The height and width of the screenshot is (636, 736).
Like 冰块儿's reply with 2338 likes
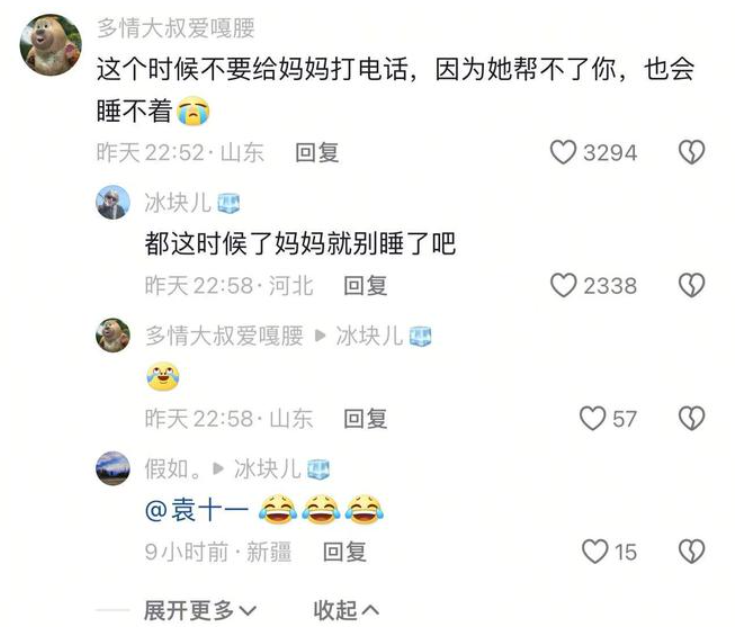click(563, 285)
